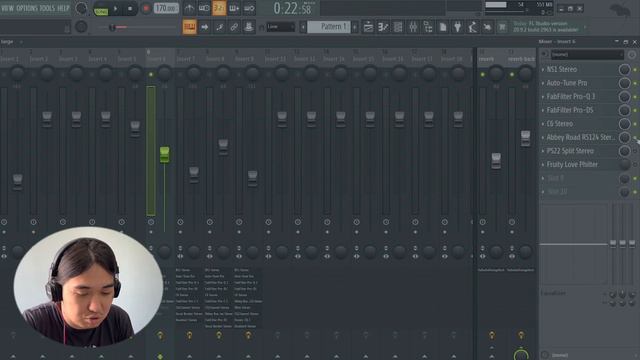Mute the selected Insert 6 track LED
This screenshot has height=360, width=640.
(x=151, y=75)
